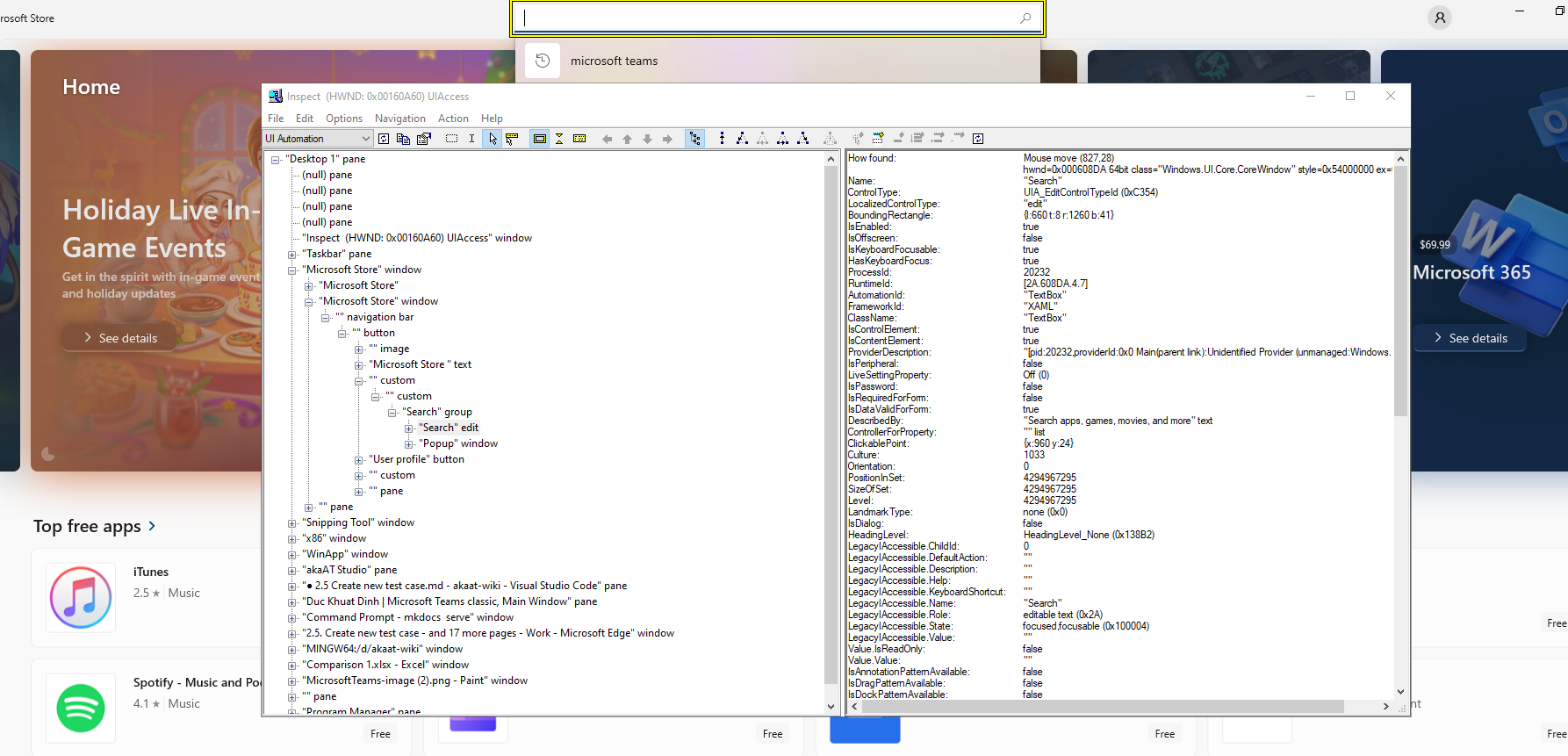This screenshot has height=756, width=1568.
Task: Open the Options menu in Inspect
Action: [x=344, y=119]
